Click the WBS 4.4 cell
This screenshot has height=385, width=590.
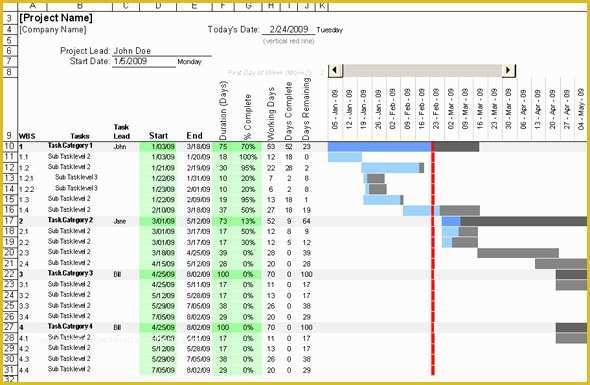[24, 371]
